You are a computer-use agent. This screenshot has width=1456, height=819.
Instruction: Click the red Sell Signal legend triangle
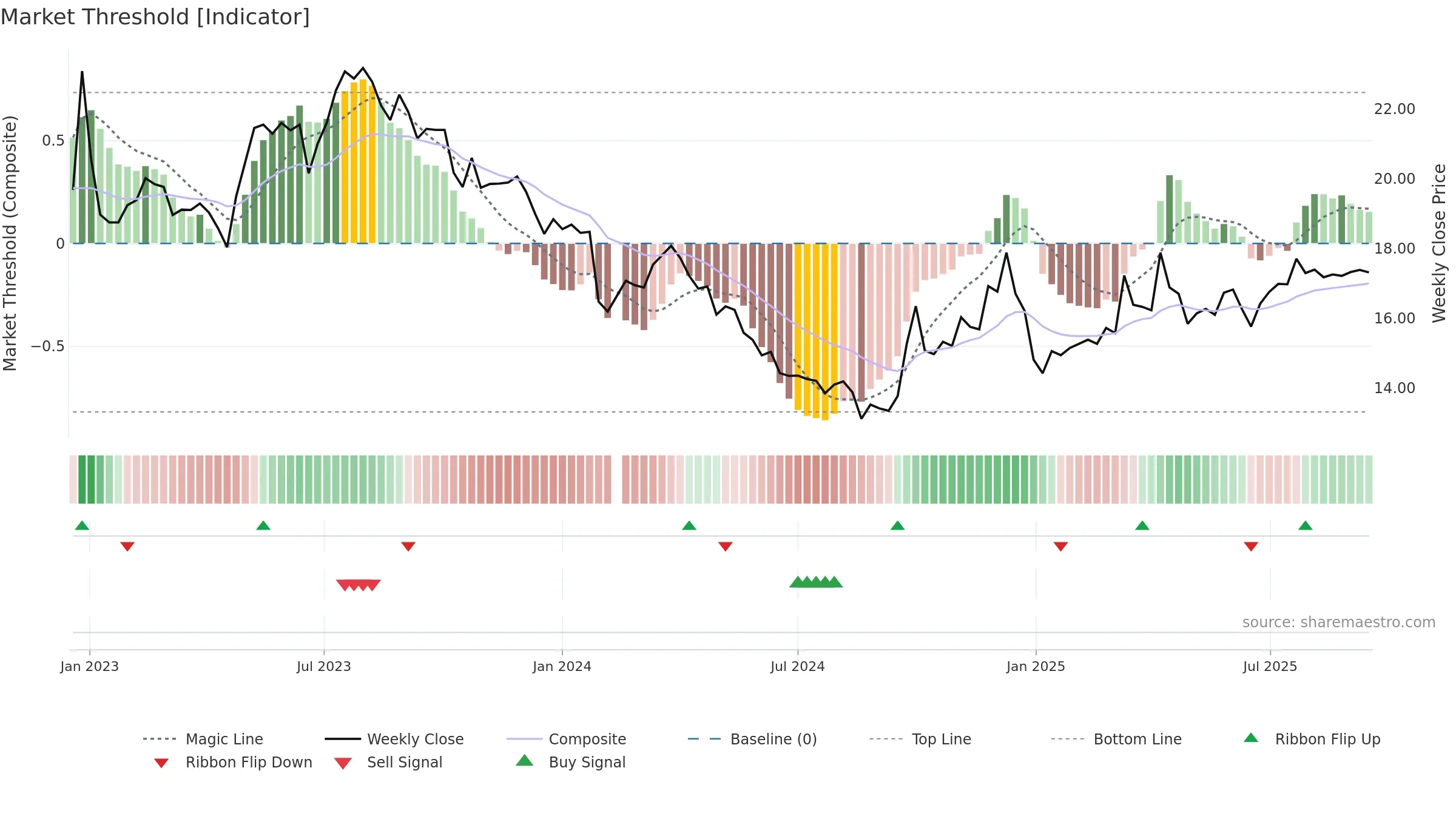pos(343,763)
